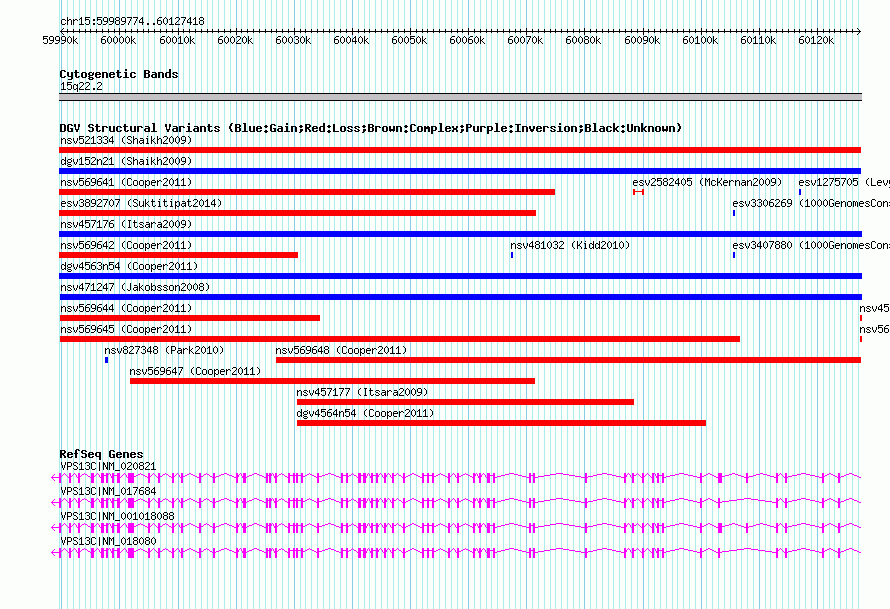Select the nsv457177 (Itsara2009) red bar
Viewport: 890px width, 609px height.
[465, 402]
